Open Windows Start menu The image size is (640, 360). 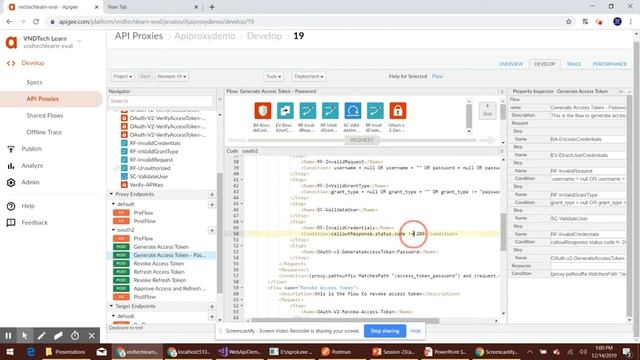[x=10, y=351]
